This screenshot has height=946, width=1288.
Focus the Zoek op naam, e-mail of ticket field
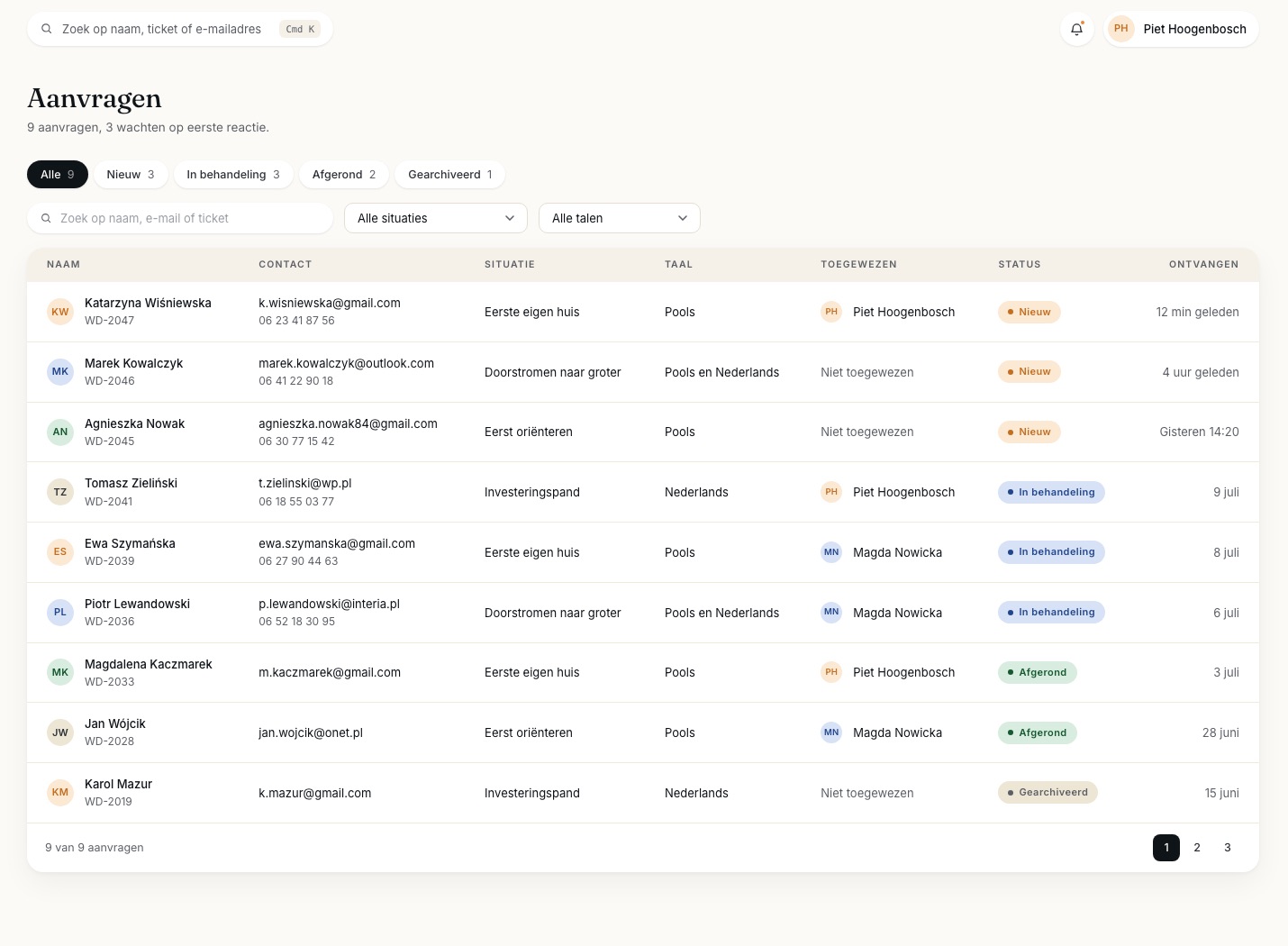coord(180,218)
